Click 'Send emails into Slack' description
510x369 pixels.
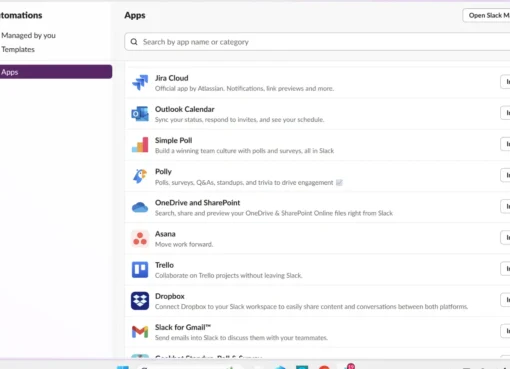tap(241, 338)
